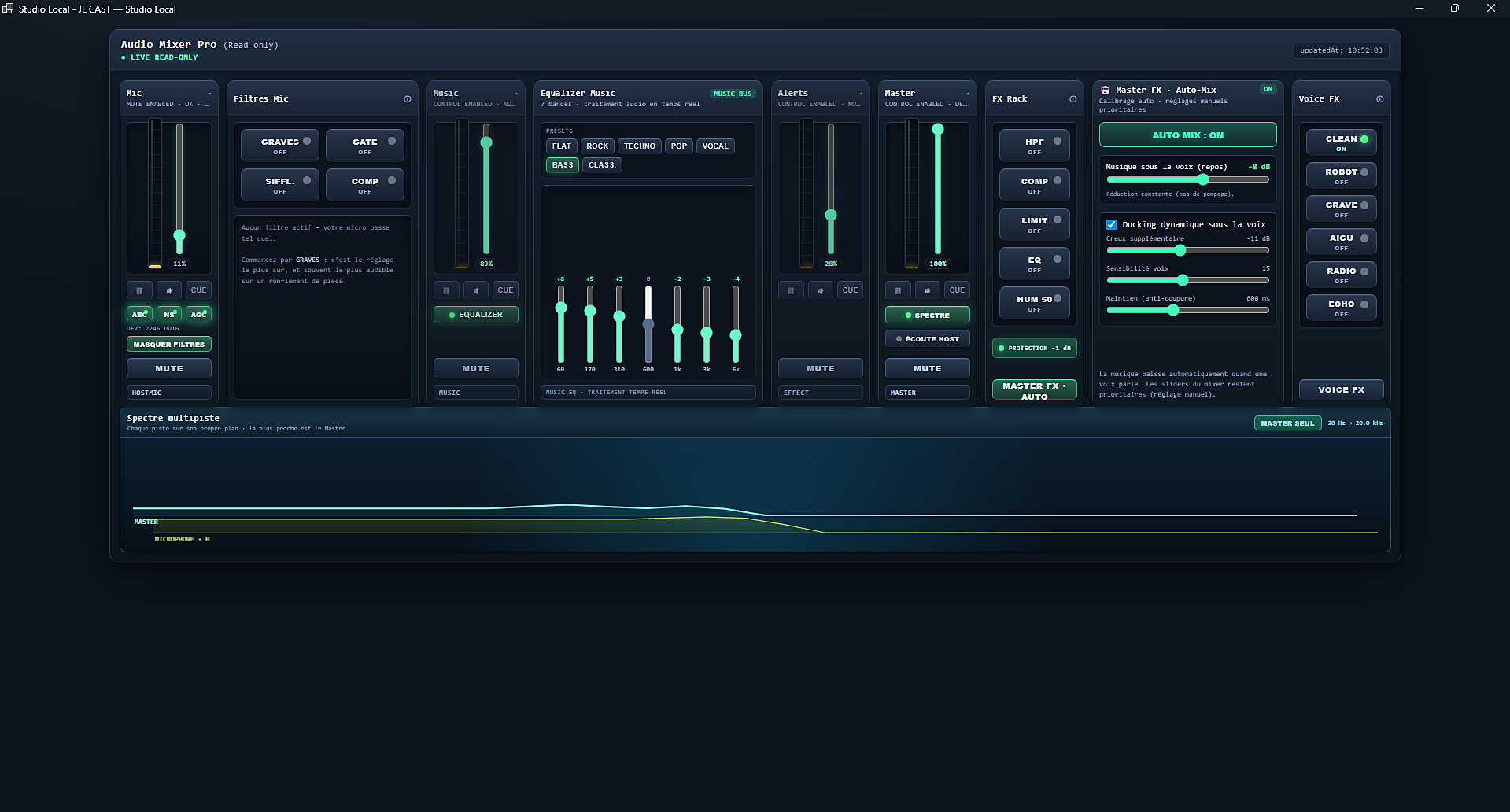Click the Studio Local app icon in title bar
This screenshot has height=812, width=1510.
pos(8,9)
